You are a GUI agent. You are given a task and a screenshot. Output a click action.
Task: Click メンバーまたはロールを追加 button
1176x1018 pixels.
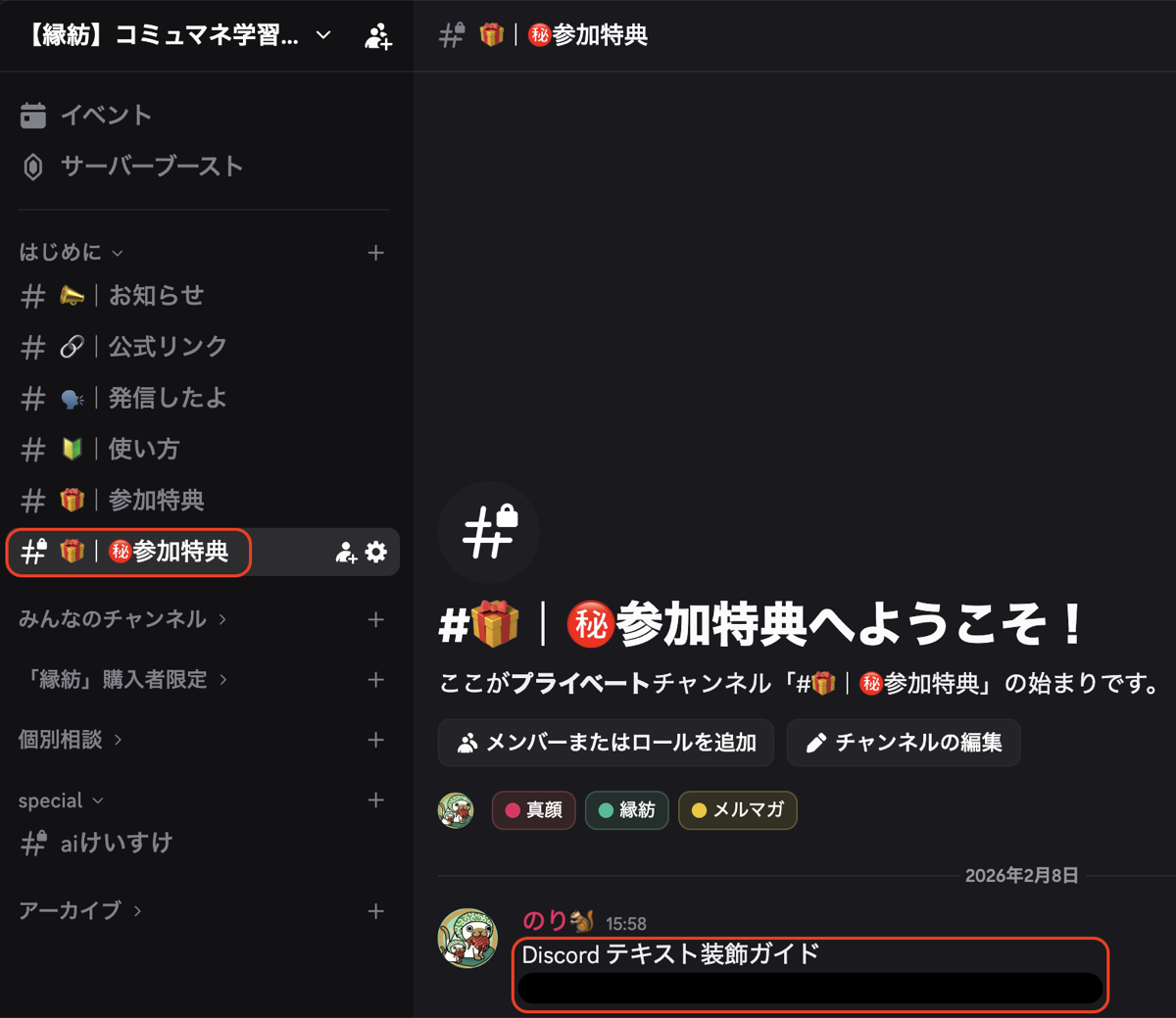606,743
